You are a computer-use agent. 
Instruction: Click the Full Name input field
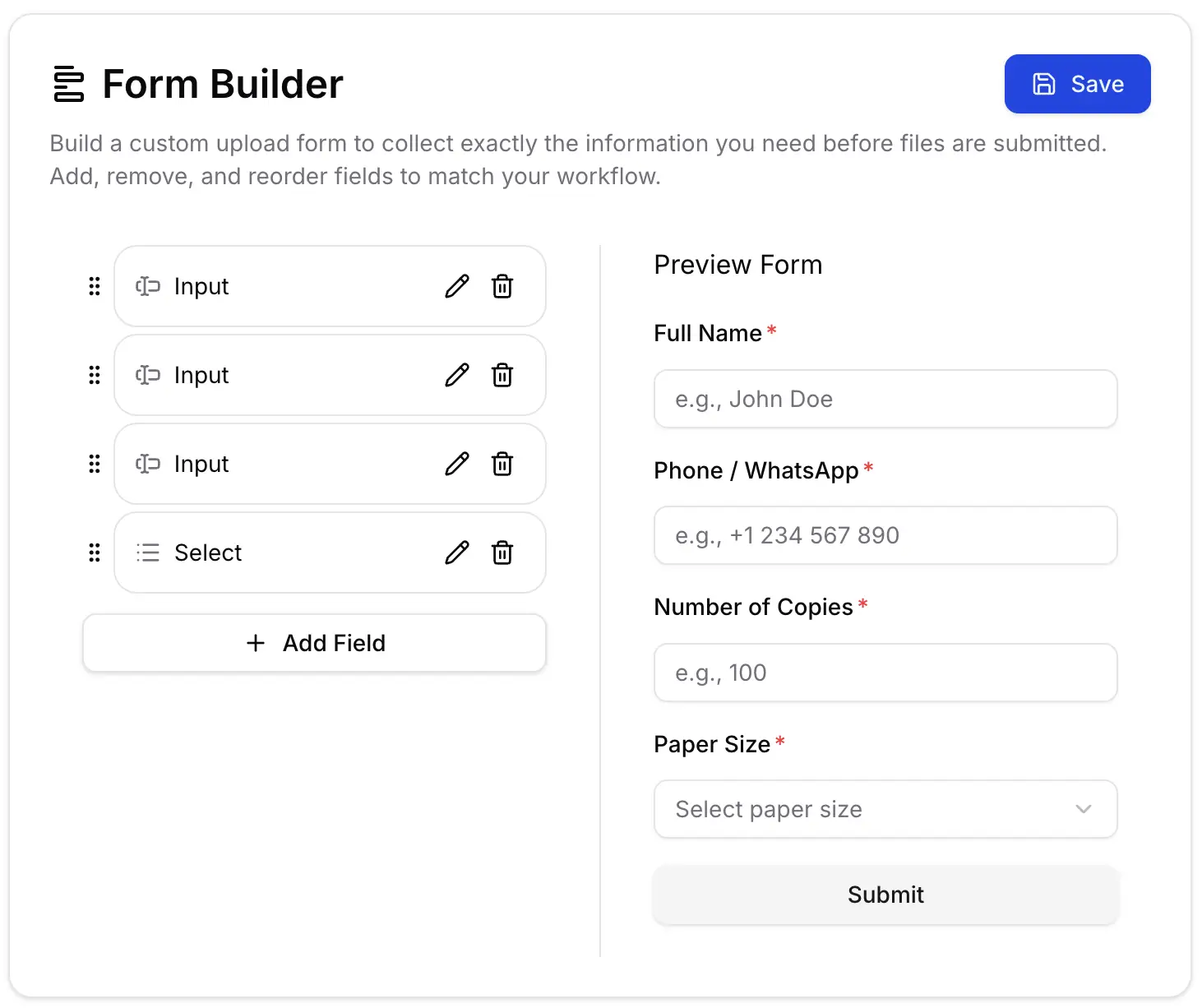(x=885, y=399)
